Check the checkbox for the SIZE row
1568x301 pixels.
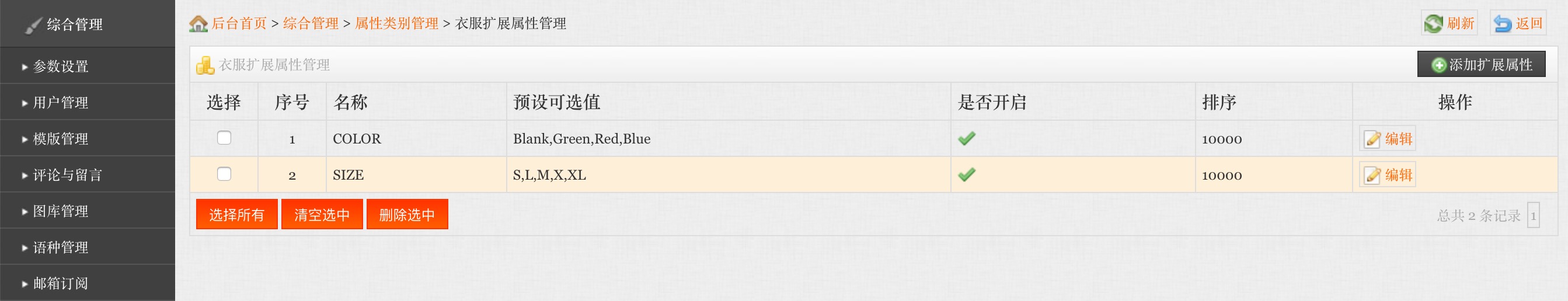(x=224, y=174)
